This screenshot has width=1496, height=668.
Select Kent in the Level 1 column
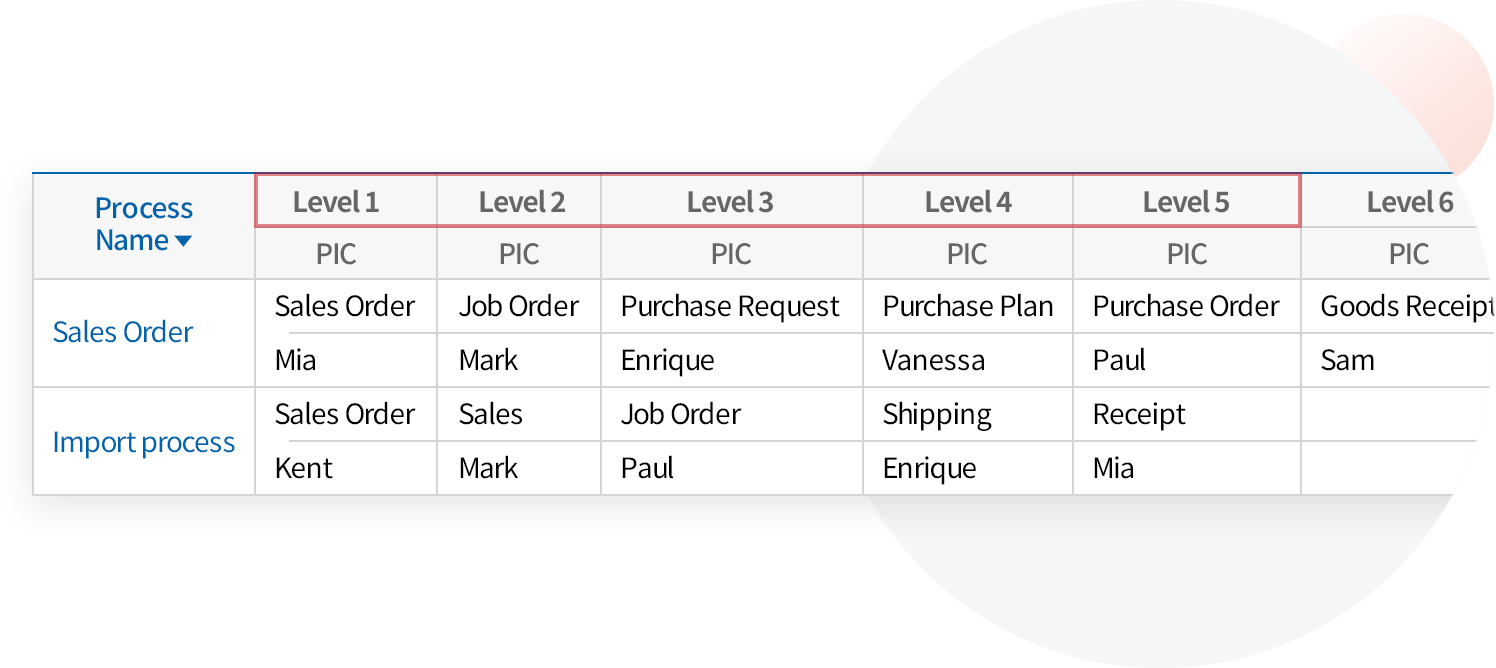coord(303,468)
